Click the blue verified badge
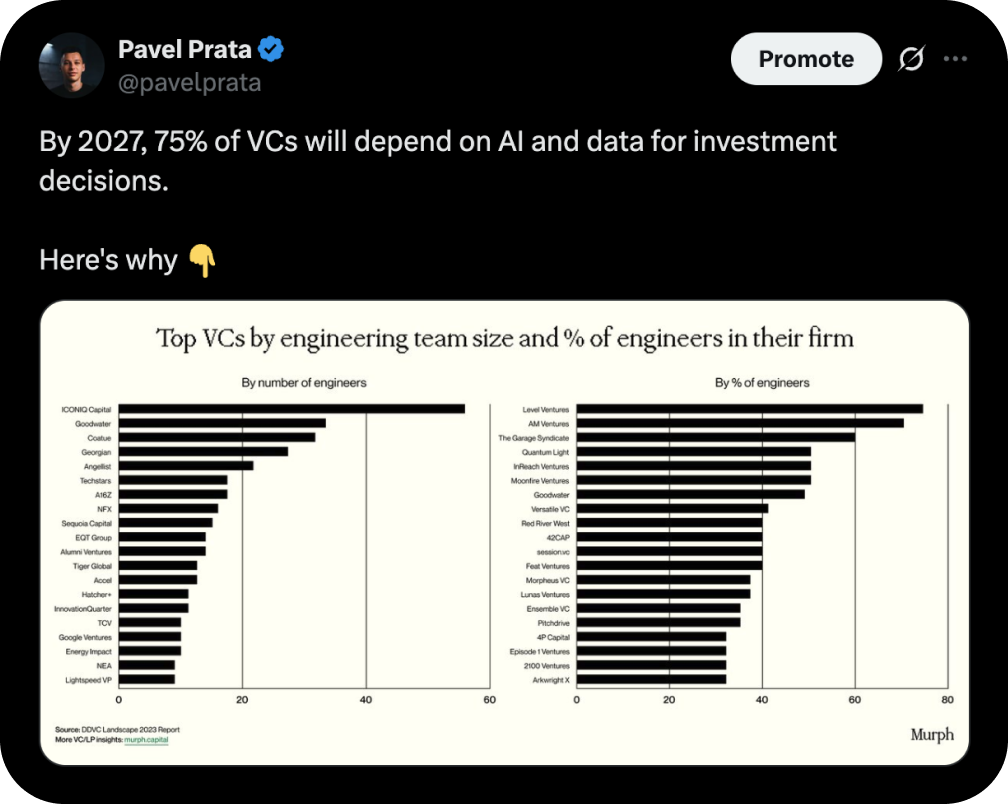 coord(271,49)
